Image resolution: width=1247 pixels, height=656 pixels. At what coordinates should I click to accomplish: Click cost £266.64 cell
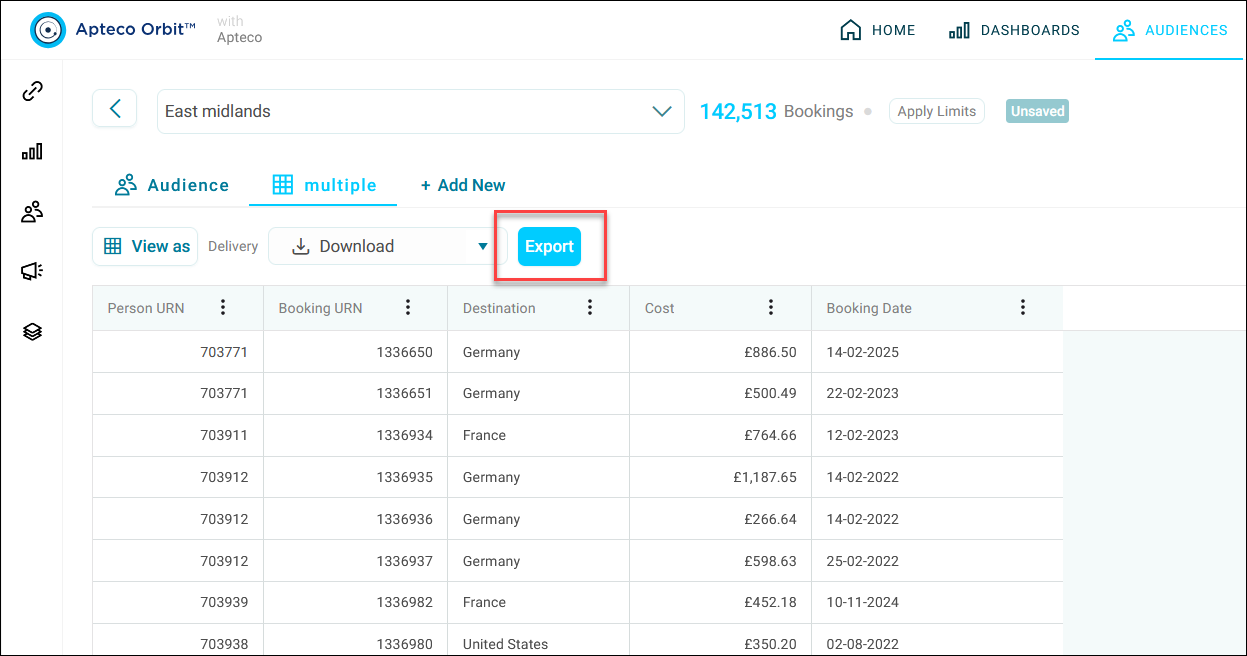pyautogui.click(x=720, y=519)
